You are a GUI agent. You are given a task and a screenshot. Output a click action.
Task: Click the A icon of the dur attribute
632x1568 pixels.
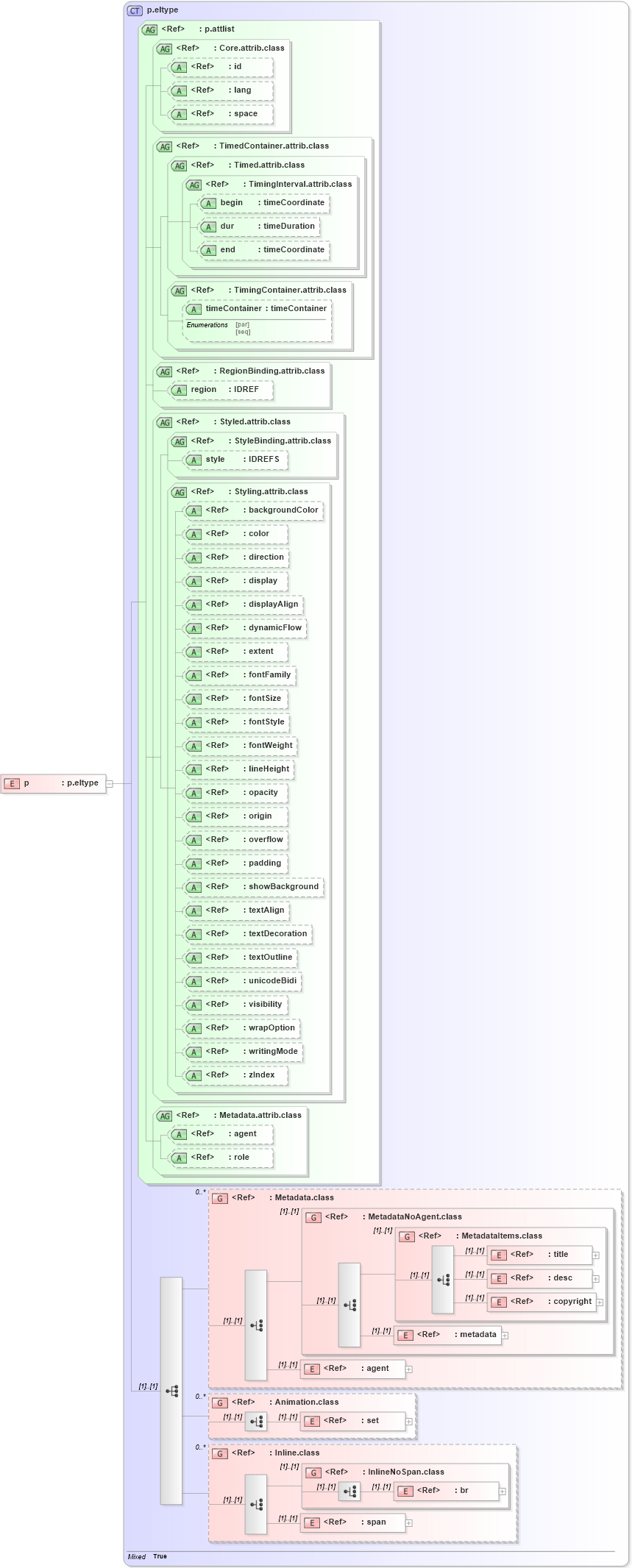208,227
